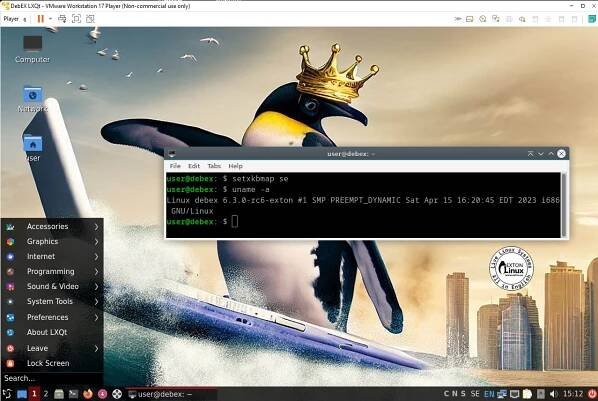Open the Computer desktop icon

(32, 48)
